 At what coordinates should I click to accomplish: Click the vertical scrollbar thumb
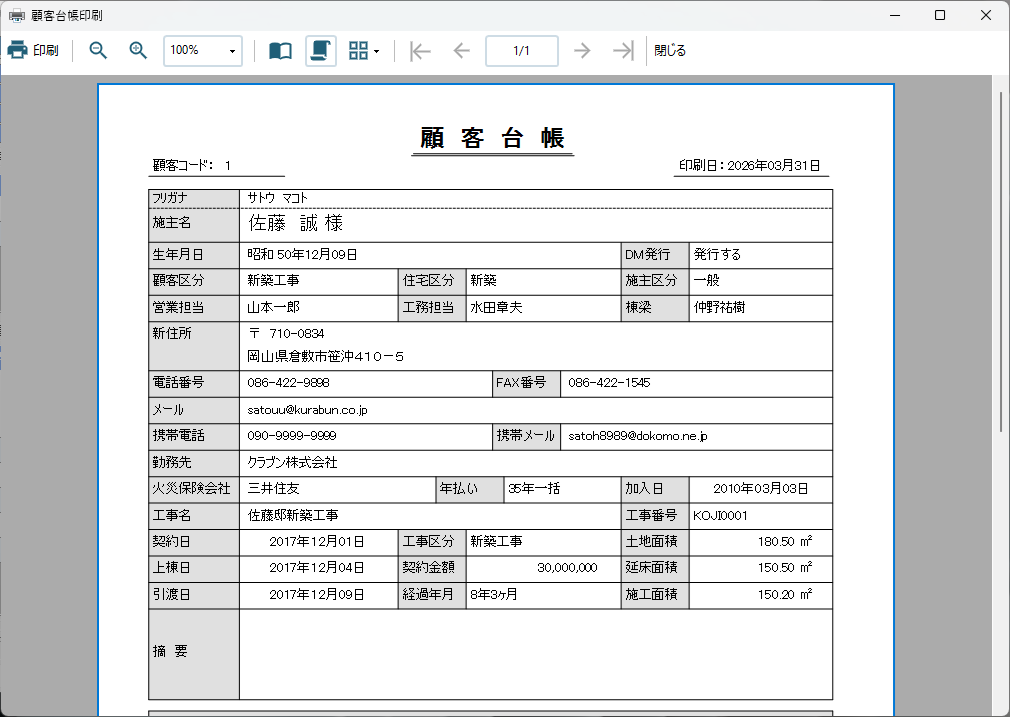pos(1001,261)
